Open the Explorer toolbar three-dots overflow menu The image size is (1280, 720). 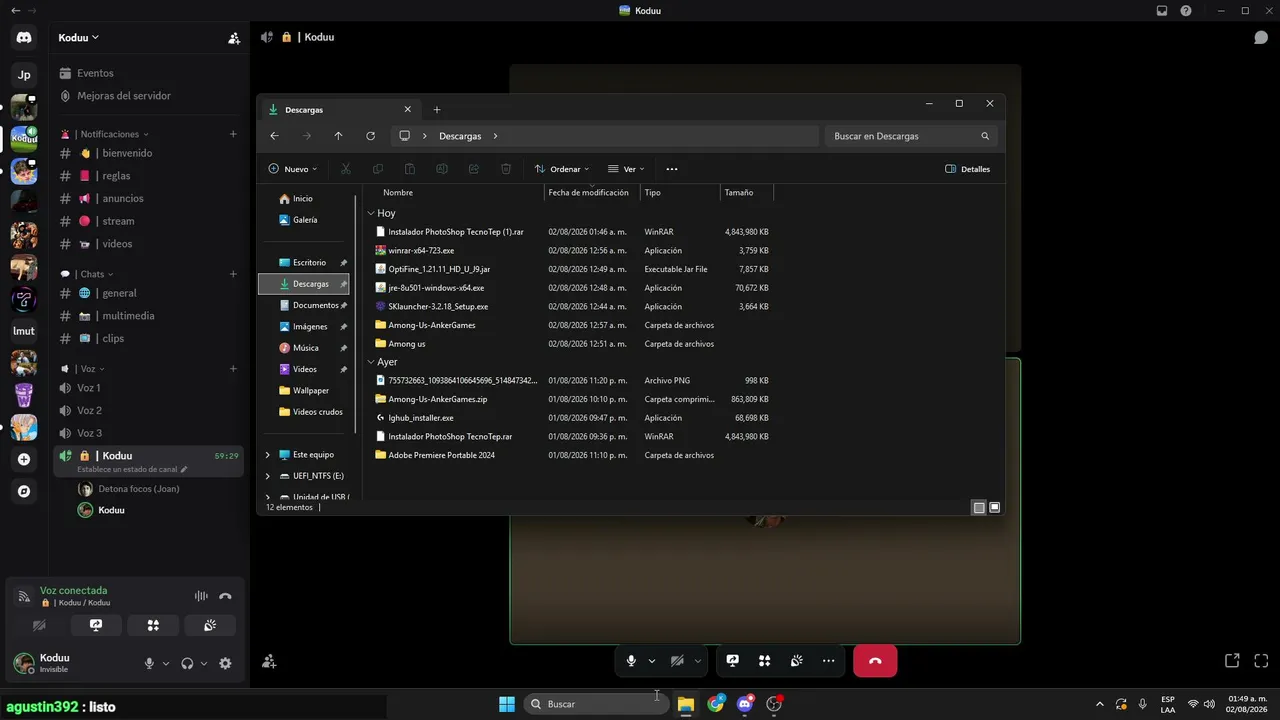tap(672, 169)
